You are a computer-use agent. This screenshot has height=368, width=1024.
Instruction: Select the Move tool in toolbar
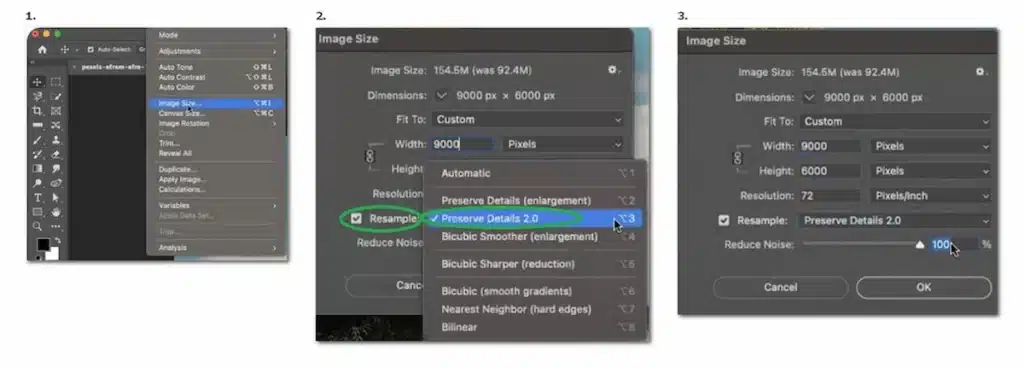tap(37, 82)
